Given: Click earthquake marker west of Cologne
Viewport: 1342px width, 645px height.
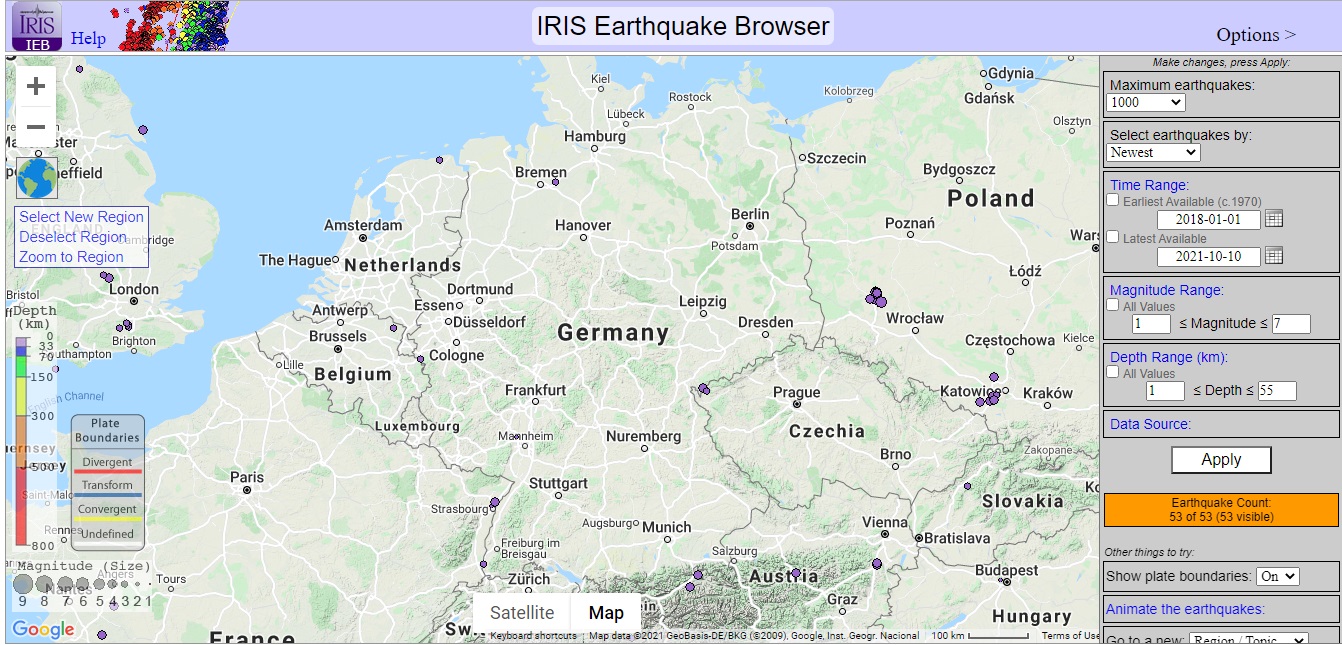Looking at the screenshot, I should click(420, 359).
